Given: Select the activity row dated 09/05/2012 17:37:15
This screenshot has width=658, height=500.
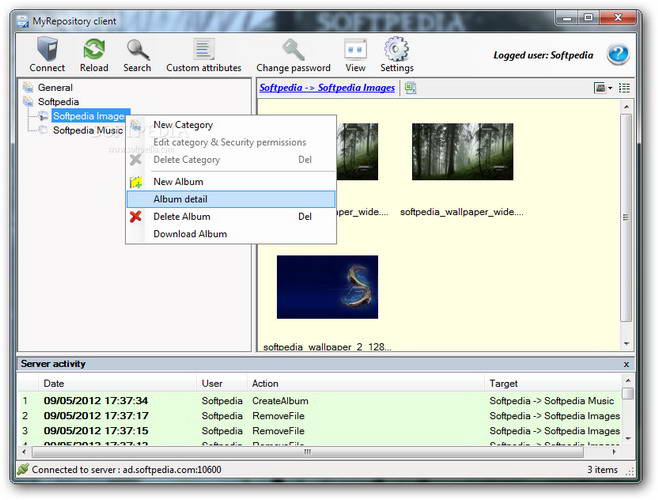Looking at the screenshot, I should point(320,431).
